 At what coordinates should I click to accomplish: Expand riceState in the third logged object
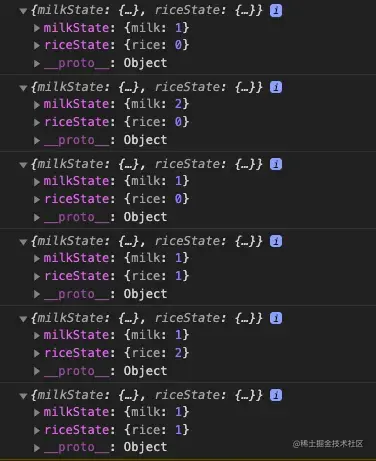point(37,199)
